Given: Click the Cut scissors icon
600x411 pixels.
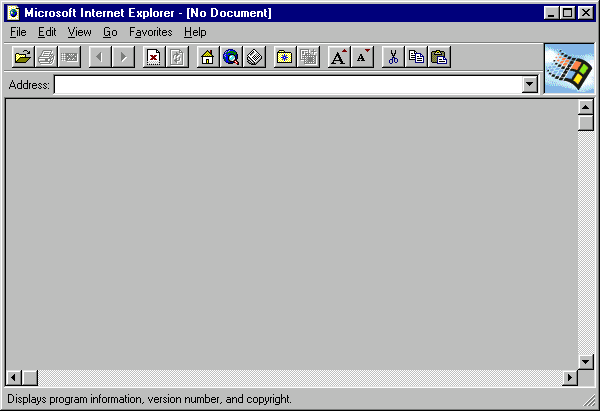Looking at the screenshot, I should 393,57.
